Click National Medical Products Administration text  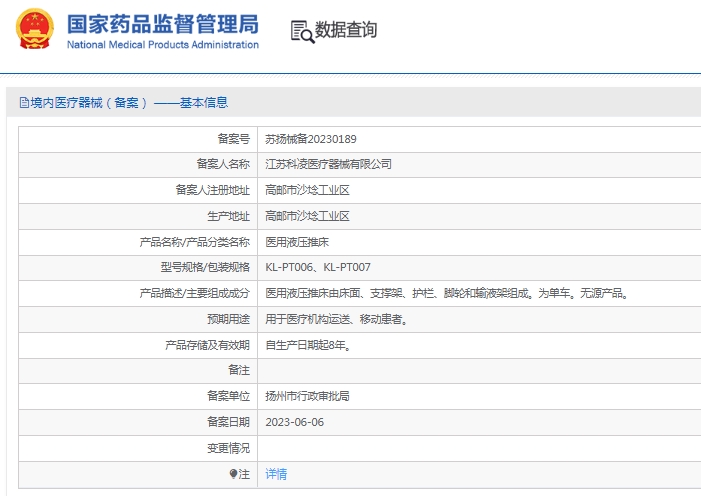163,45
